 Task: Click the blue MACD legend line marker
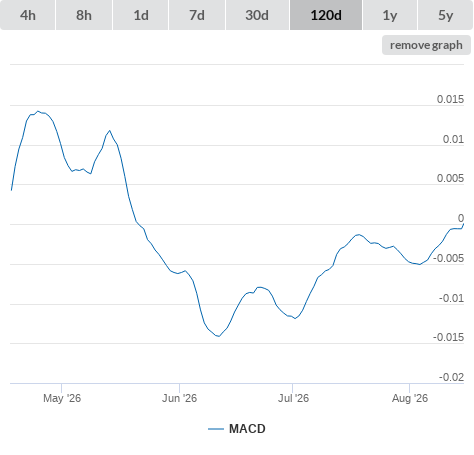(x=216, y=429)
